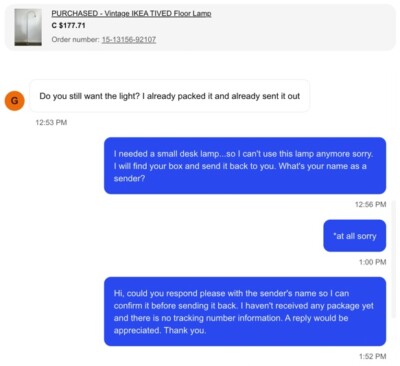The height and width of the screenshot is (366, 400).
Task: Click the word PURCHASED in the item title
Action: [x=75, y=14]
